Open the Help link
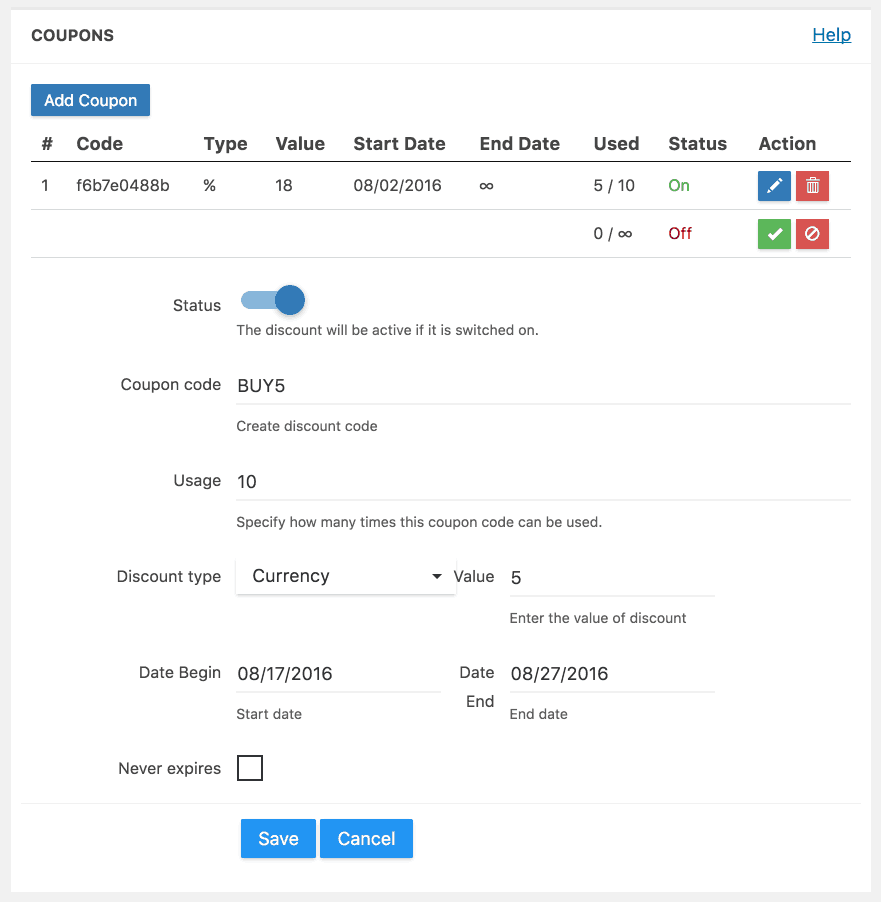 click(832, 35)
